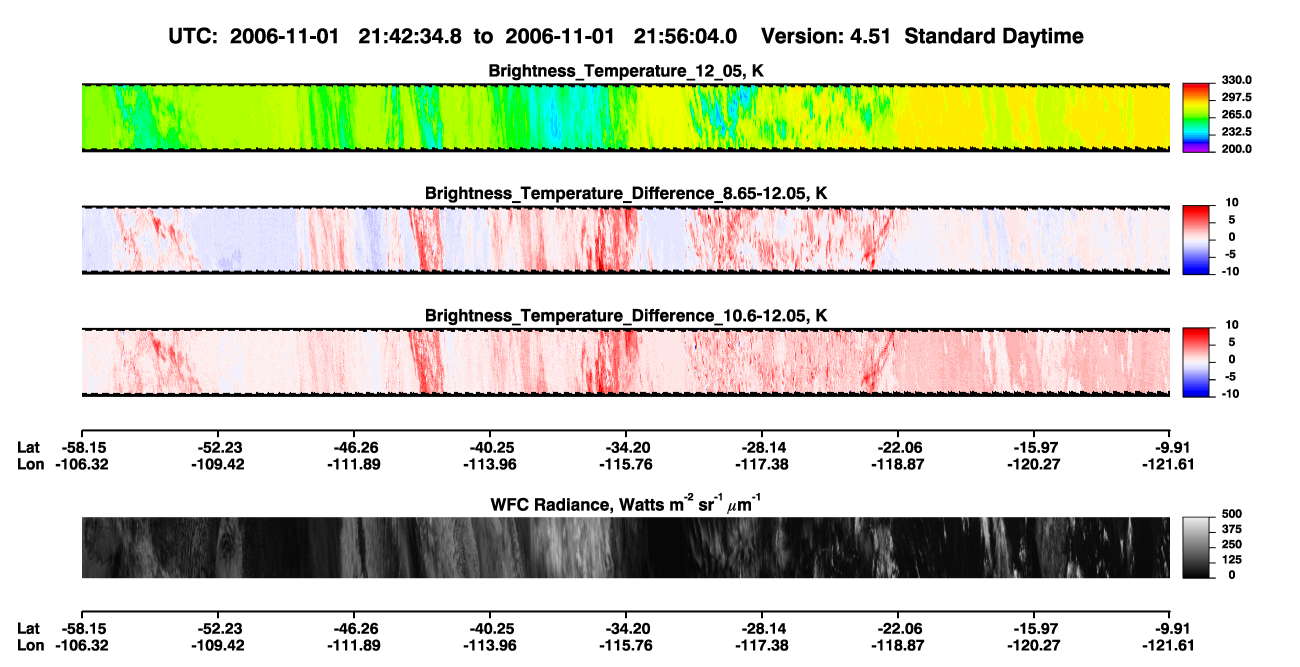The image size is (1300, 667).
Task: Click the '330.0' colorbar tick label
Action: pyautogui.click(x=1236, y=80)
